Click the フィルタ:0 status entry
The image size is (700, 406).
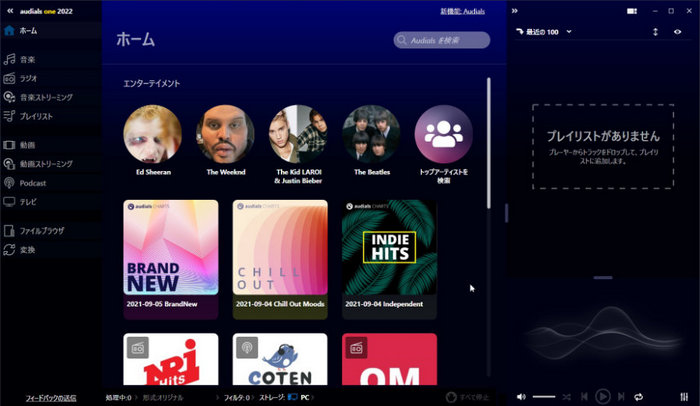[x=237, y=398]
